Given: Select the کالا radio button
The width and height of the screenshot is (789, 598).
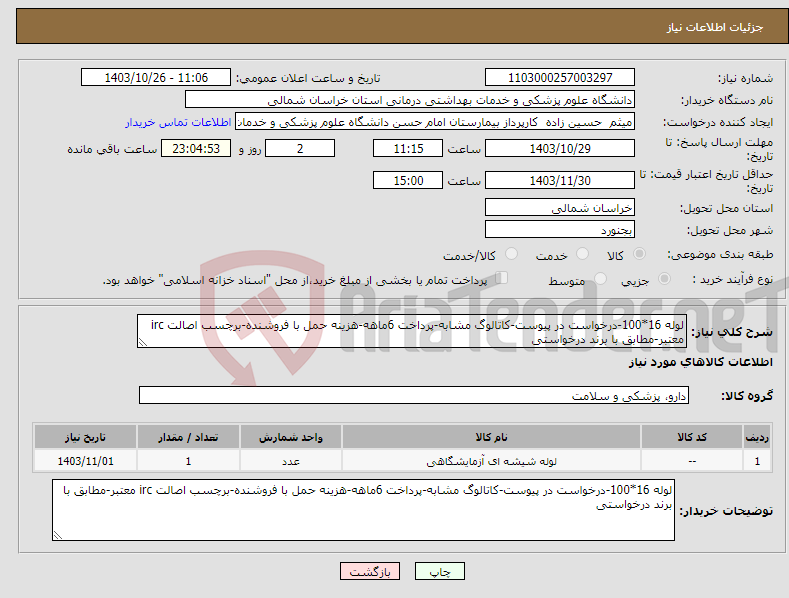Looking at the screenshot, I should (640, 254).
